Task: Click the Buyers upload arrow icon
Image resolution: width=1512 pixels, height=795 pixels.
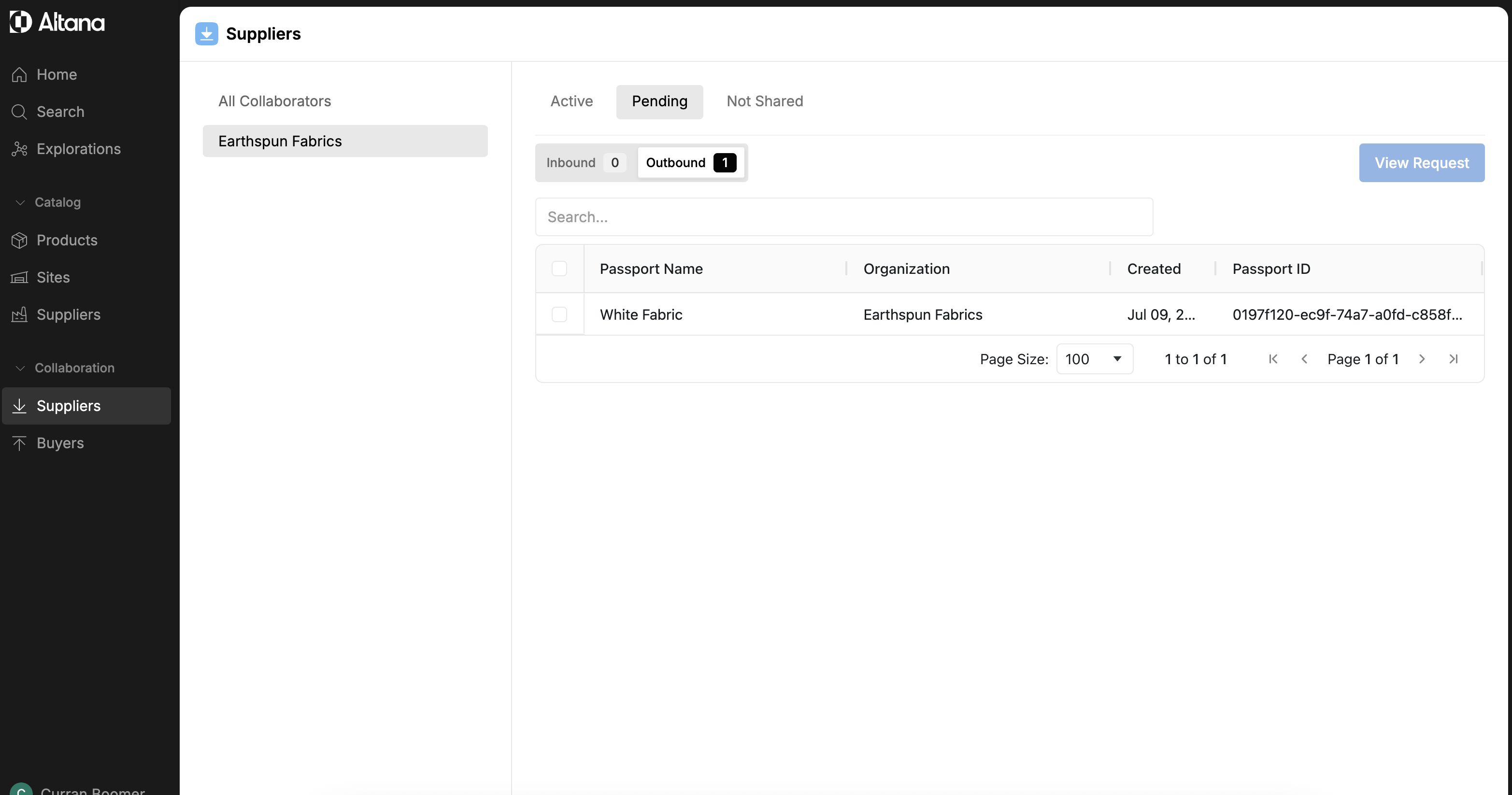Action: [19, 443]
